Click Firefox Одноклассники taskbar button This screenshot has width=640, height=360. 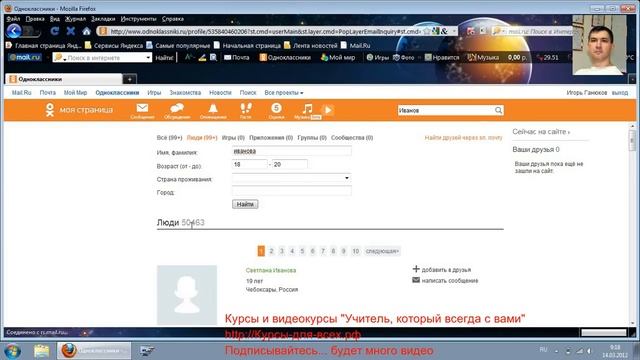click(94, 351)
